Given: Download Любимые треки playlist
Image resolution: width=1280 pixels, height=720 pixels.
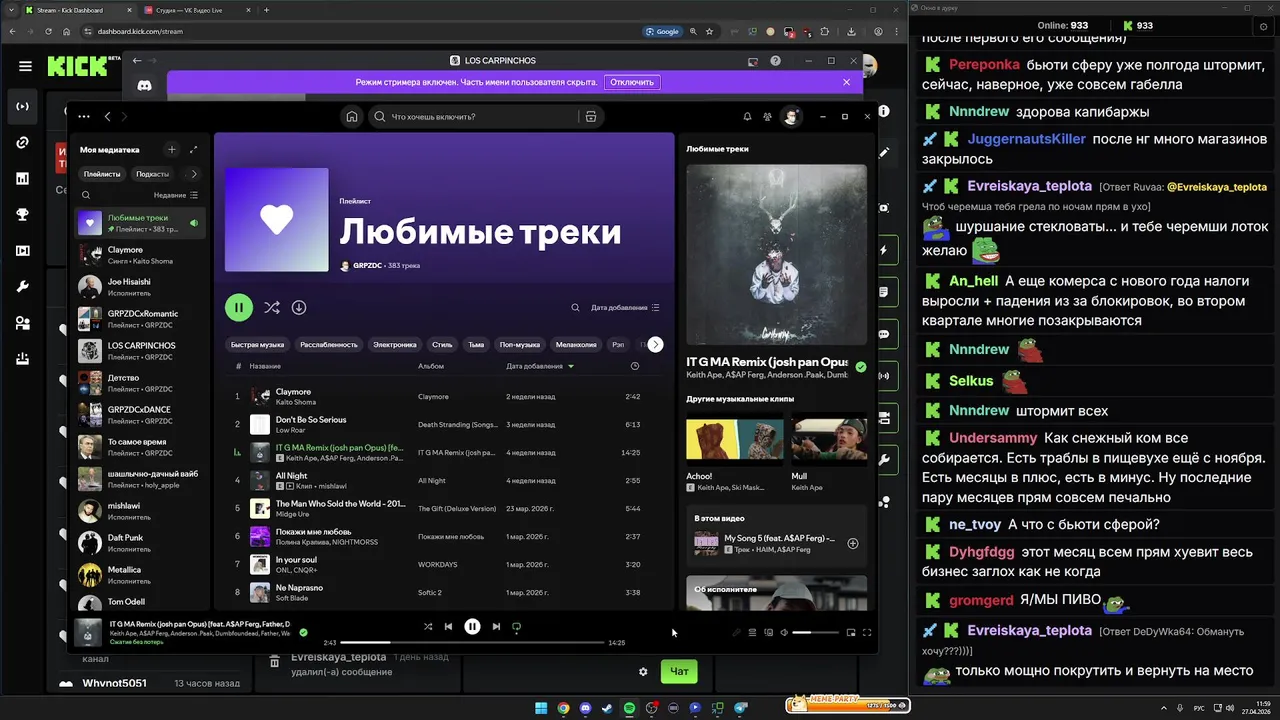Looking at the screenshot, I should point(299,308).
